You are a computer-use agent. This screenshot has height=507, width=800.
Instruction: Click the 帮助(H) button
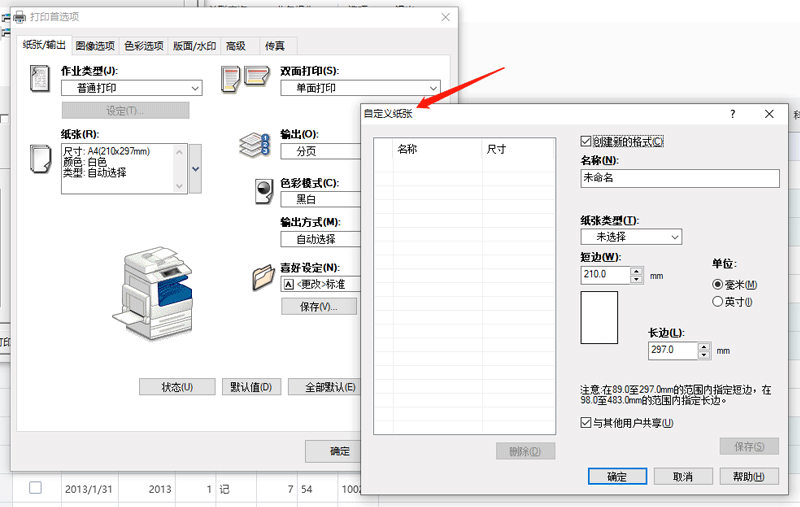749,476
